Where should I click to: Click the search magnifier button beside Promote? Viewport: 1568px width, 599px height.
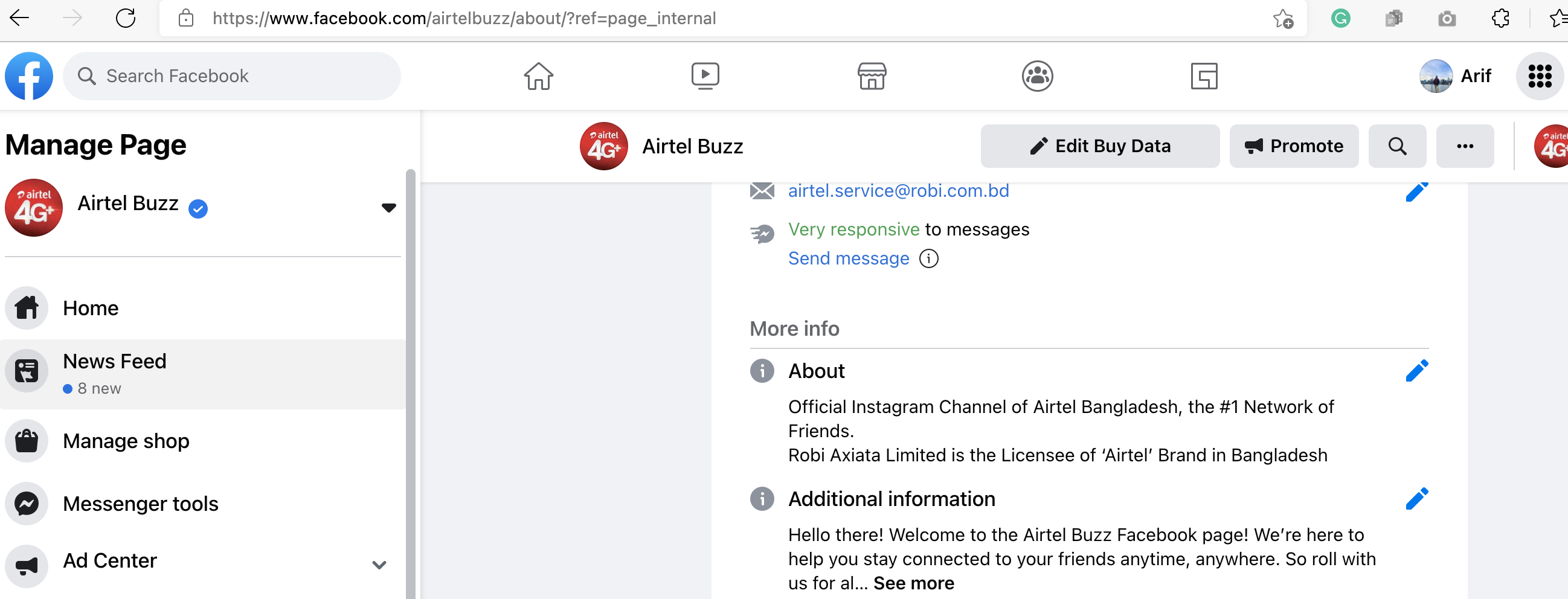tap(1397, 146)
